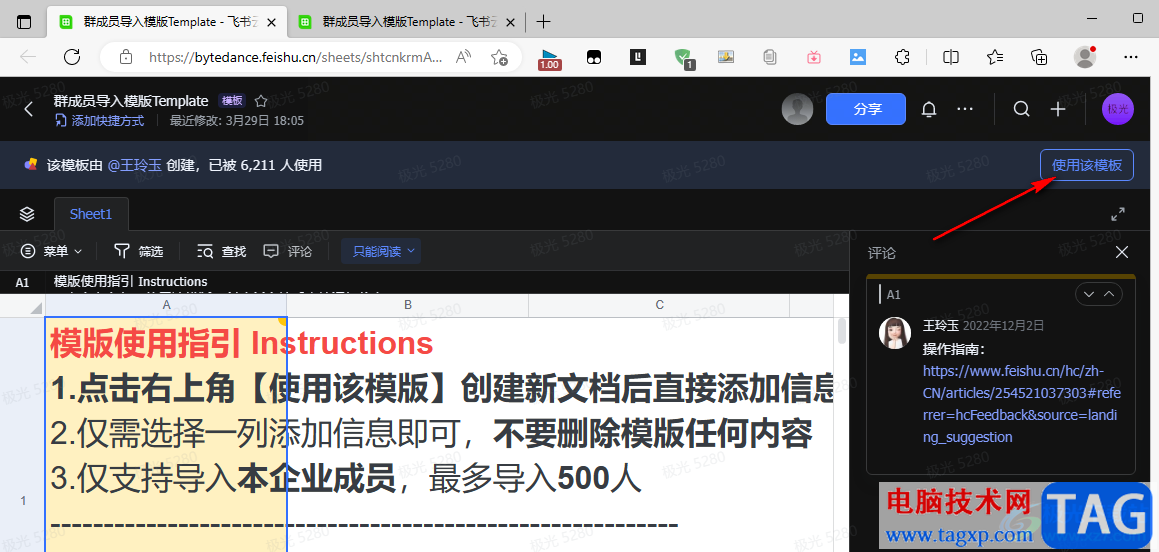Screen dimensions: 1159x552
Task: Select column C header
Action: (x=659, y=305)
